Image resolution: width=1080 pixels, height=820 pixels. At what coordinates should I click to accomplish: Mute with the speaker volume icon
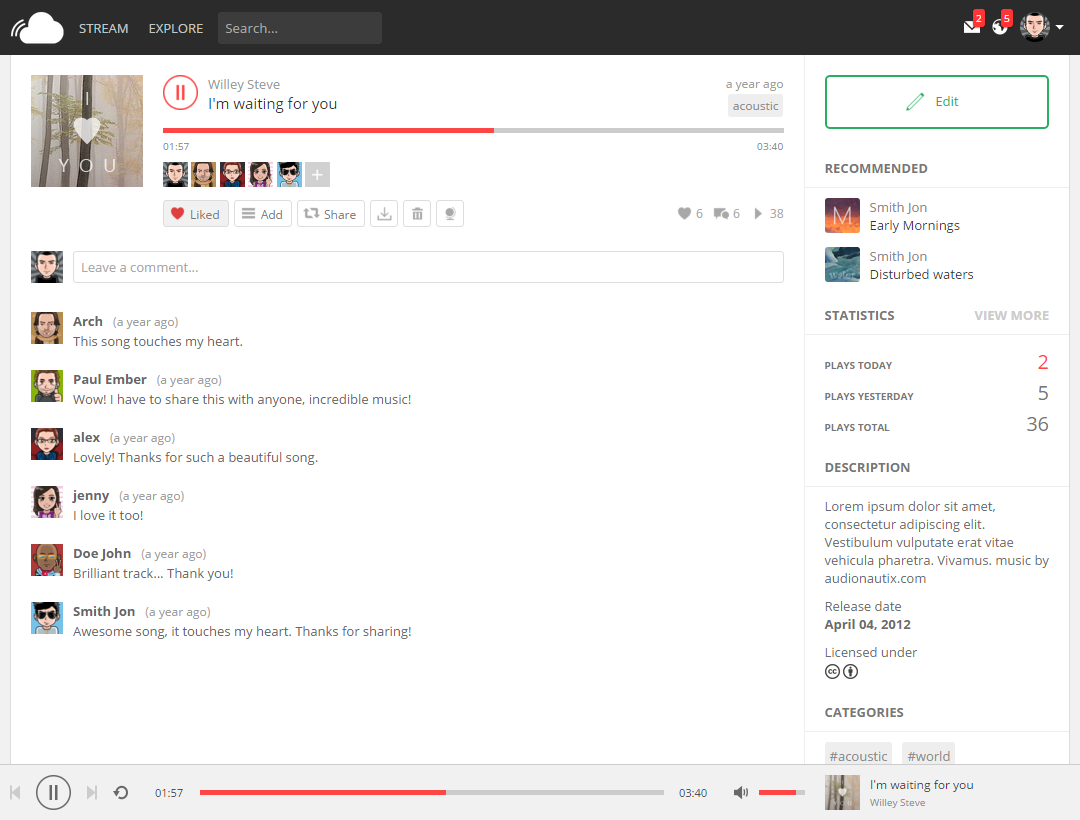(740, 792)
